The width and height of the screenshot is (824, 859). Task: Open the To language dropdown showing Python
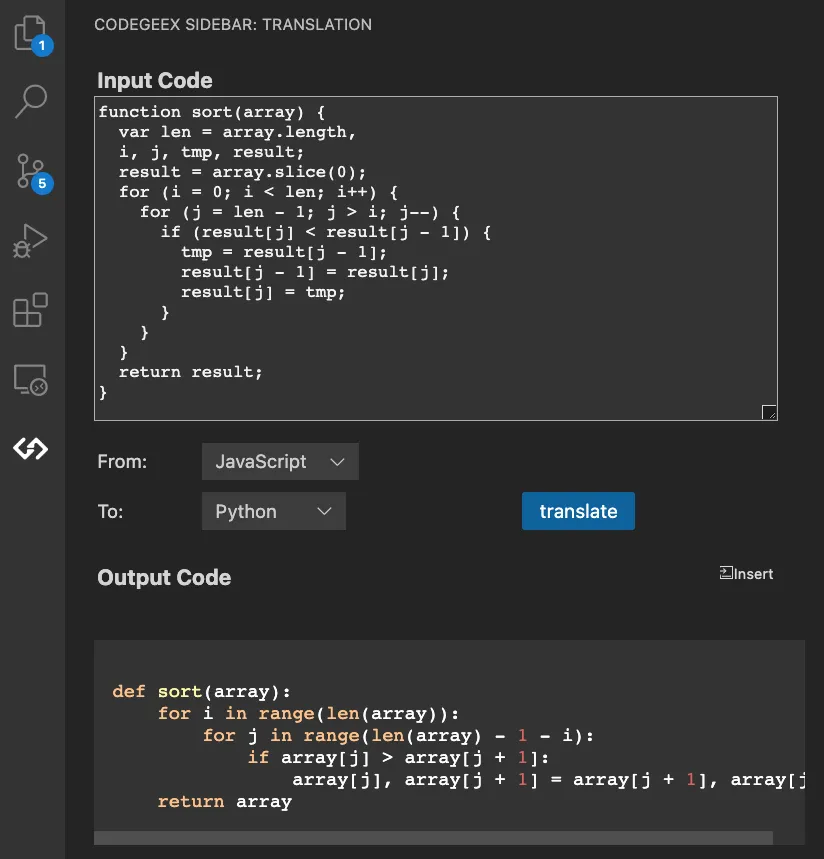(273, 511)
